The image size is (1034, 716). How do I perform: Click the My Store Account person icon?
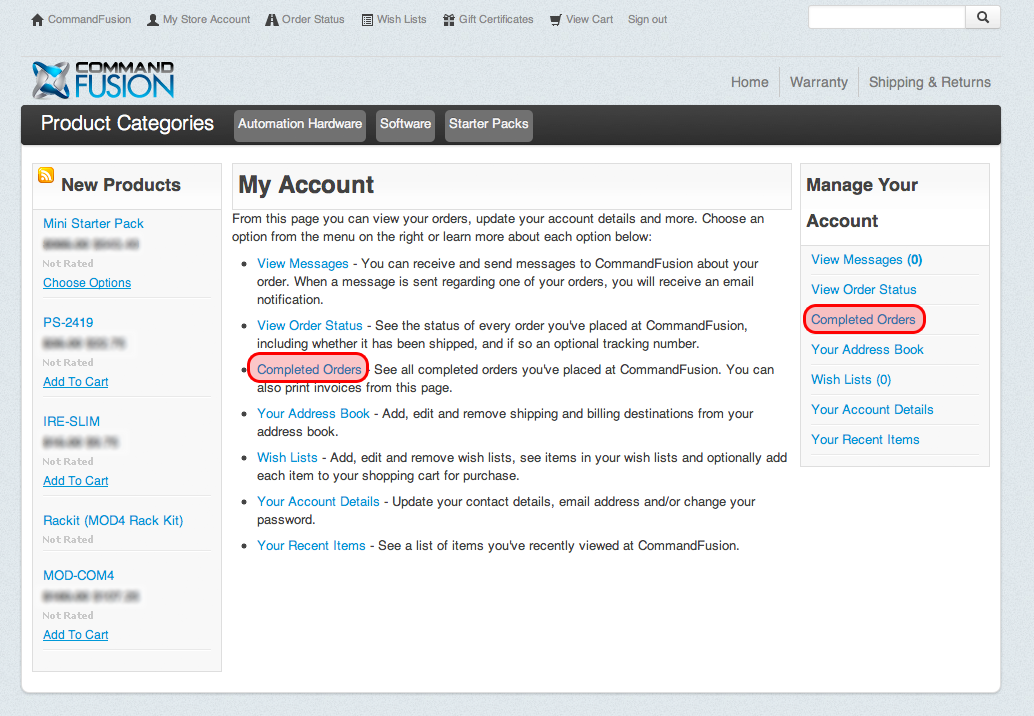click(x=153, y=20)
